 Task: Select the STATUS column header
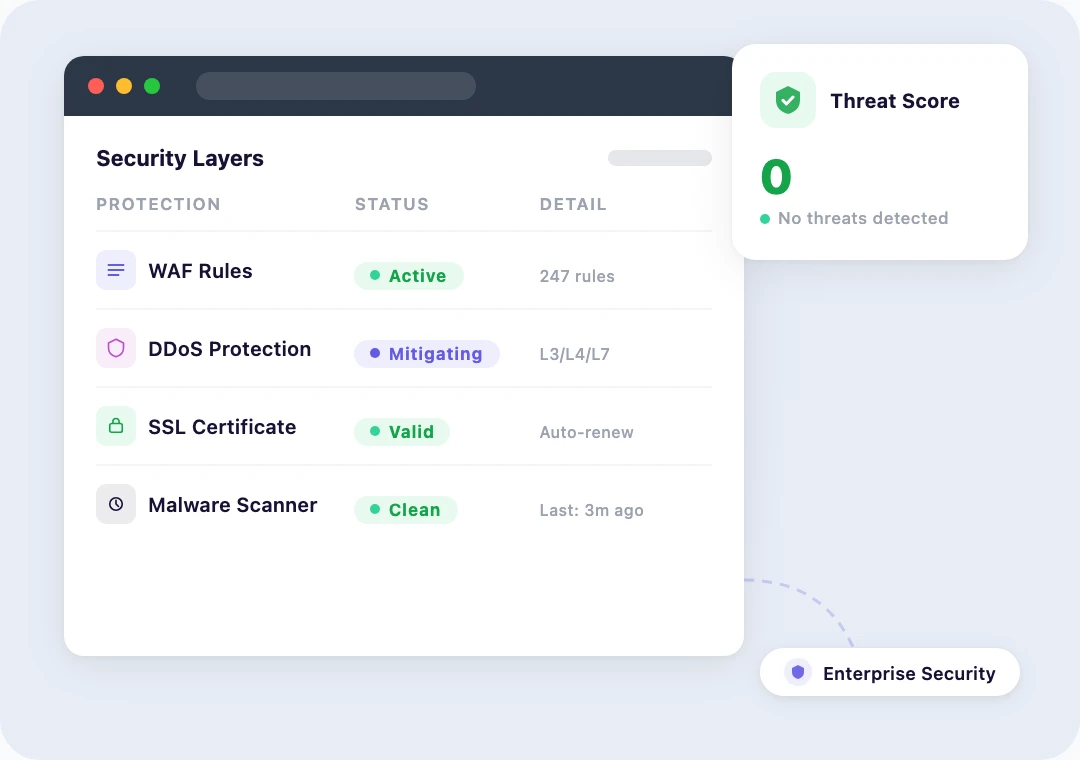pos(391,204)
